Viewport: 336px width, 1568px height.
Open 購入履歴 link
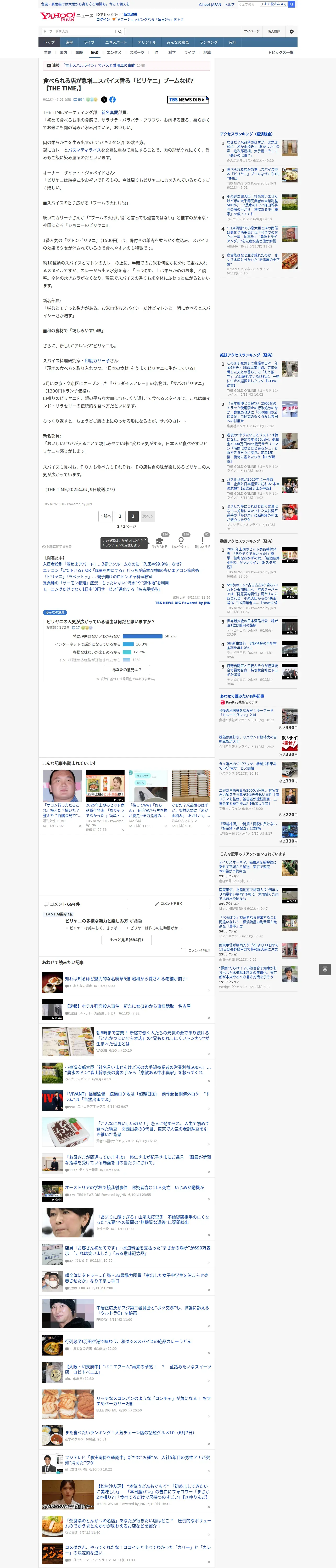(x=274, y=32)
